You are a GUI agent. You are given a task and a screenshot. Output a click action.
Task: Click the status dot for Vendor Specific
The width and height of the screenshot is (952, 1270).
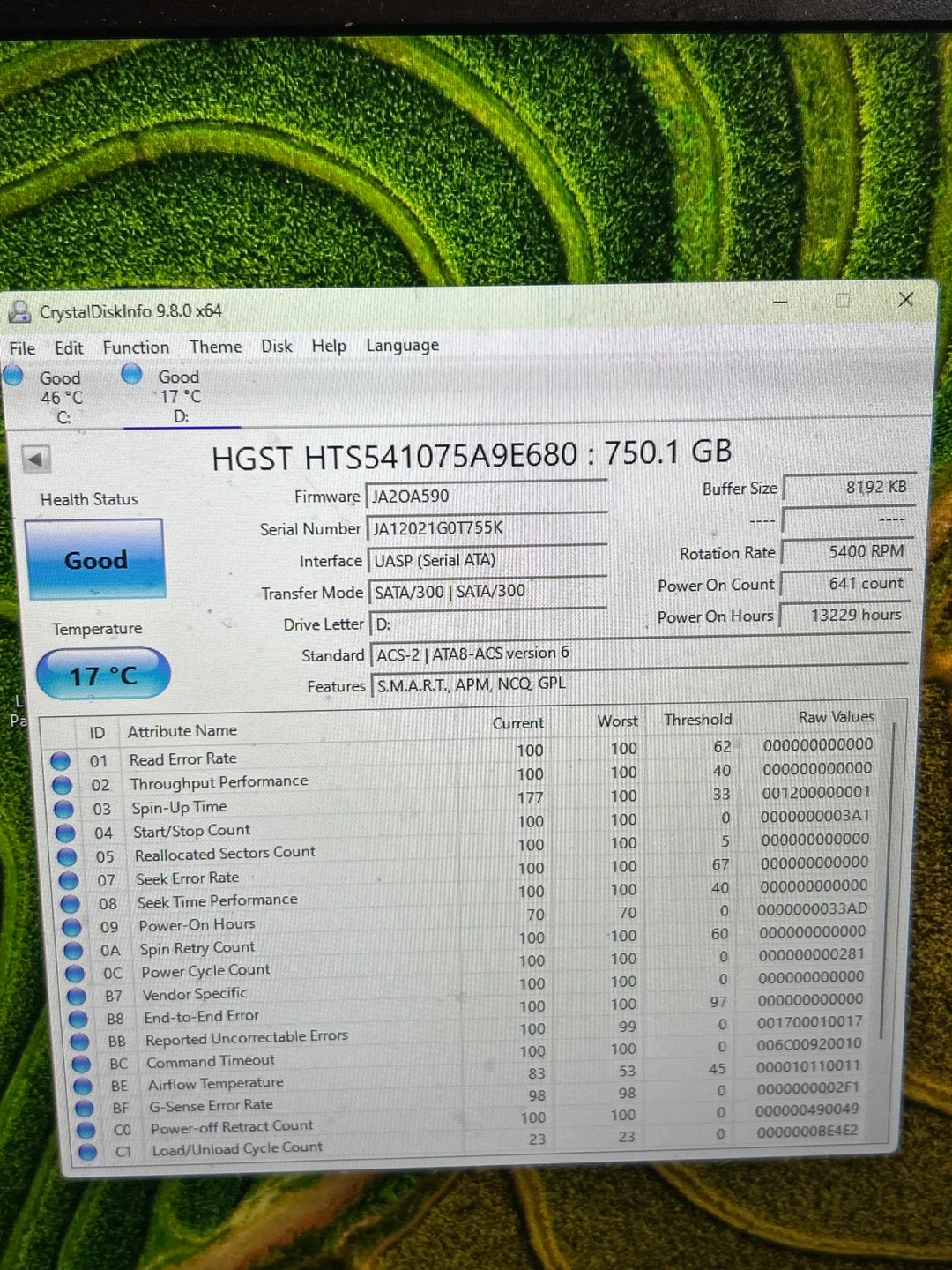tap(77, 997)
